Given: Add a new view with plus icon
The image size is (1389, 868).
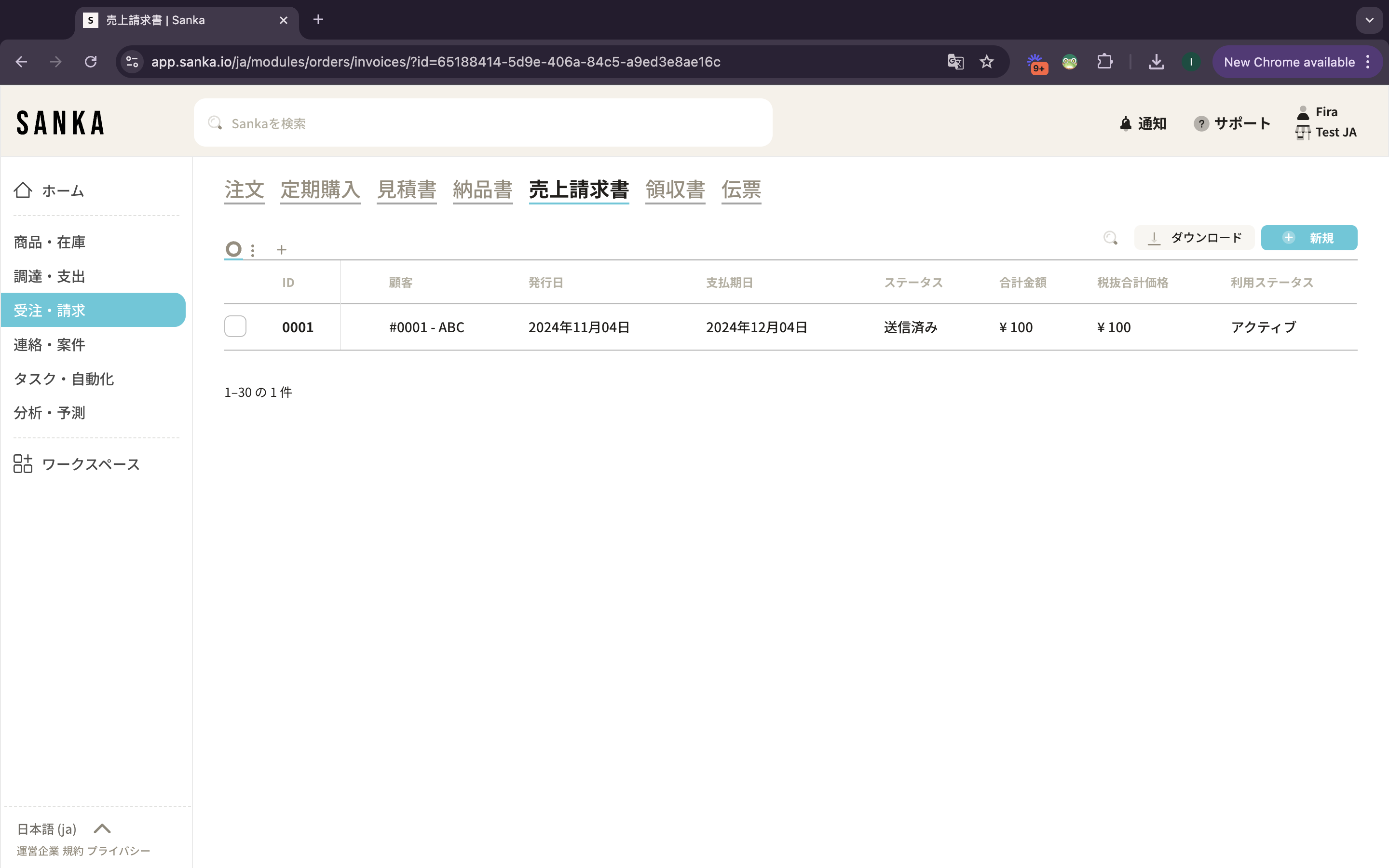Looking at the screenshot, I should point(281,250).
